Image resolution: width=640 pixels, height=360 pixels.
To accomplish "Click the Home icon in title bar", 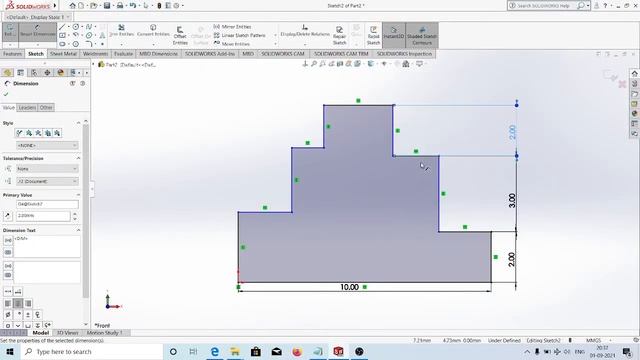I will [x=72, y=6].
